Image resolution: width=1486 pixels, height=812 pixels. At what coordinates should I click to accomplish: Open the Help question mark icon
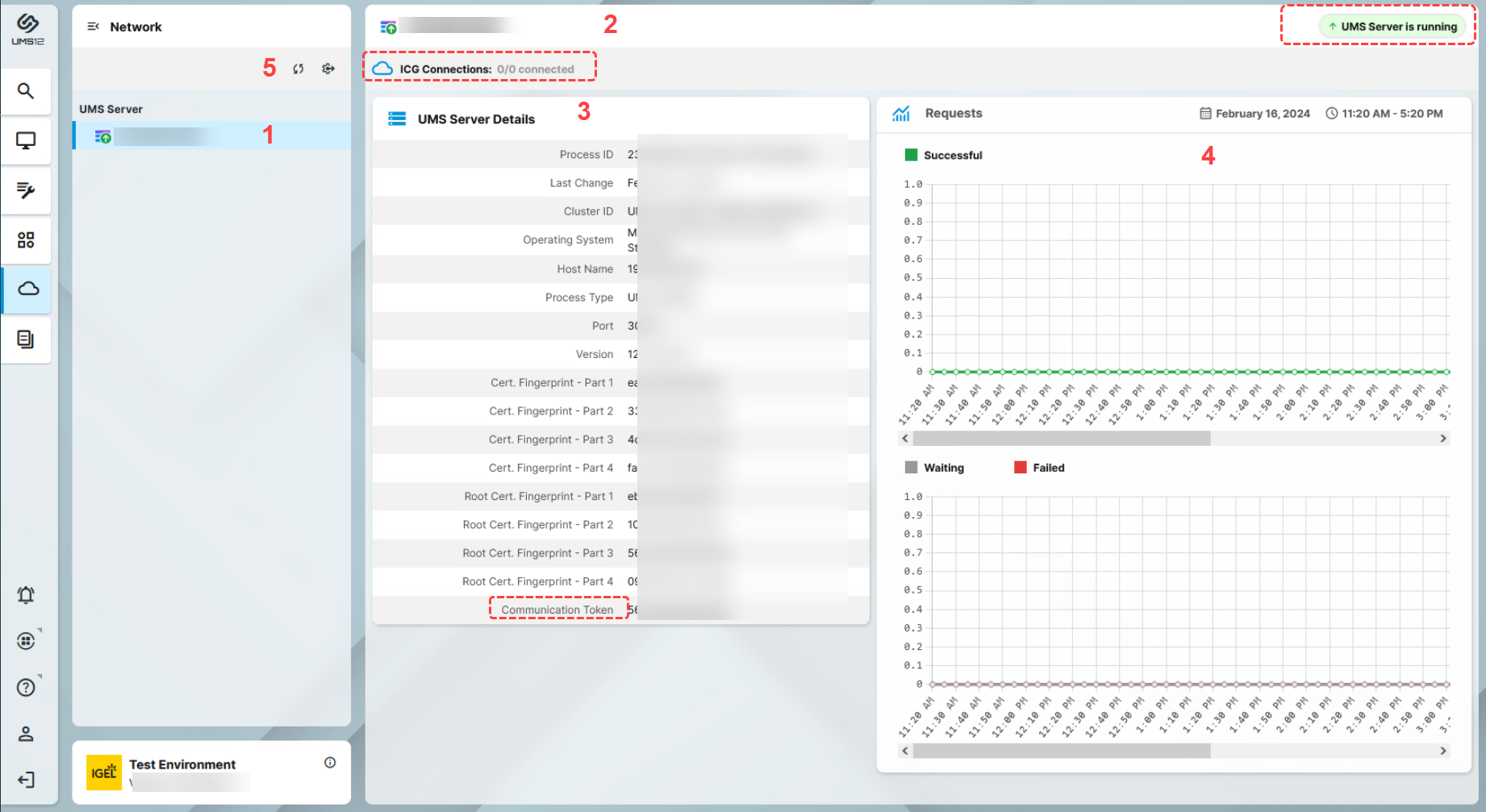click(x=26, y=687)
